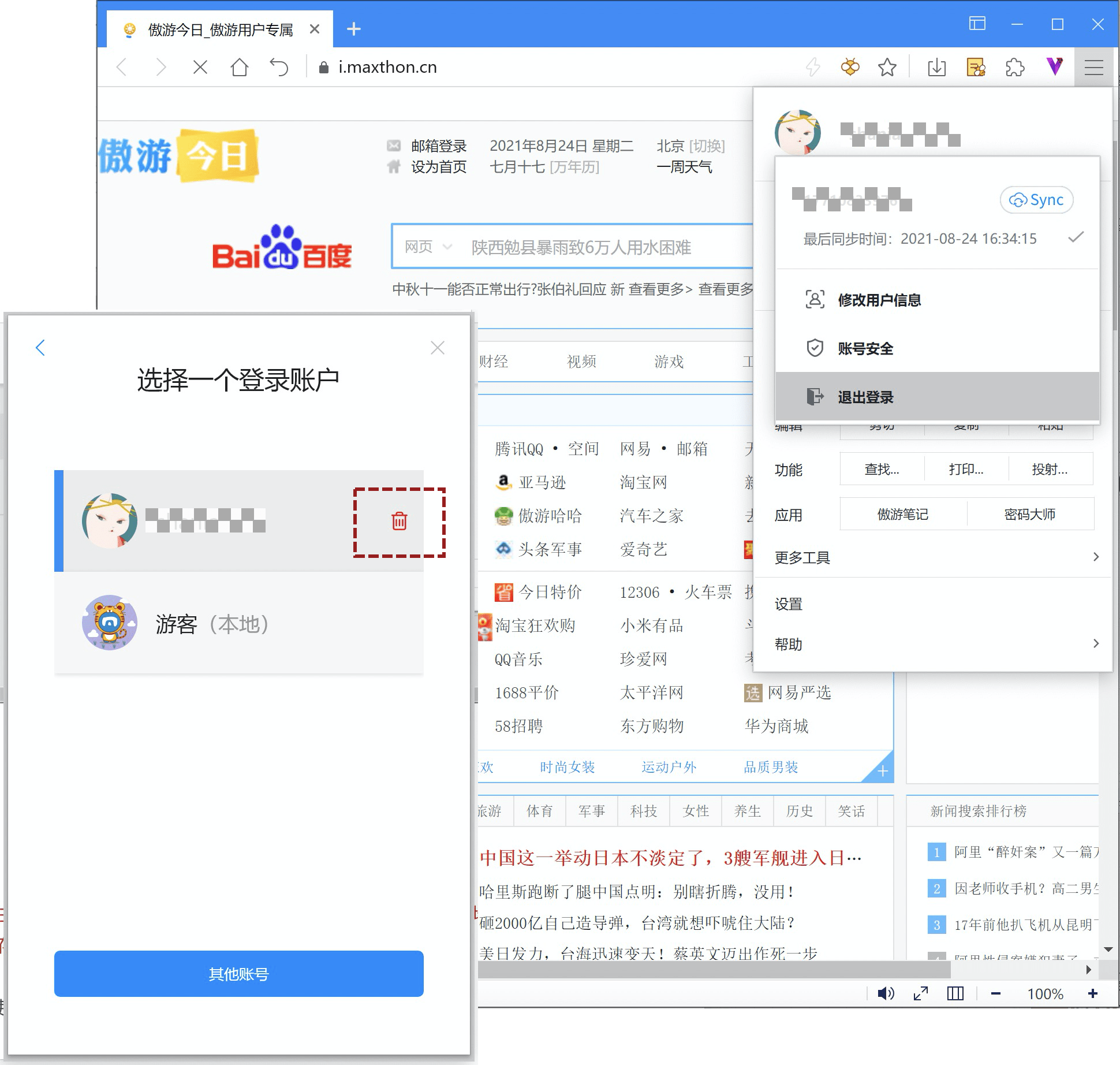Open 密码大师 app
1120x1065 pixels.
[1030, 514]
